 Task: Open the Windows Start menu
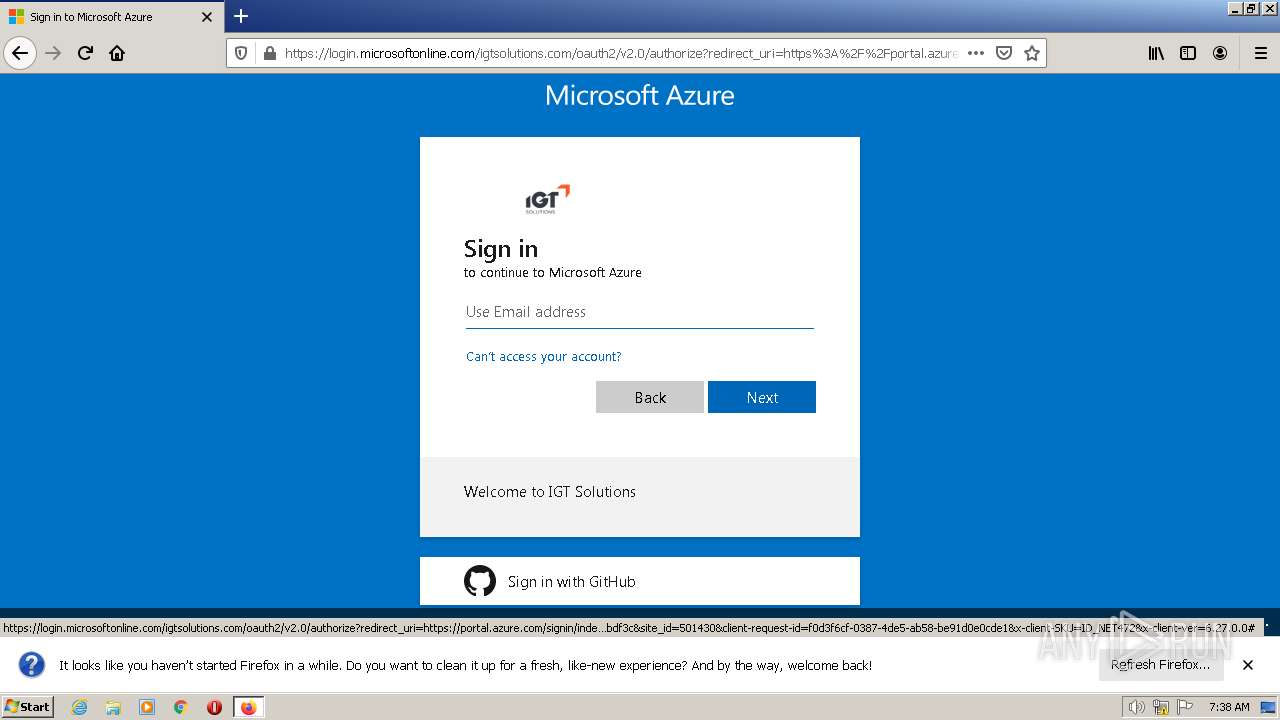click(x=28, y=707)
